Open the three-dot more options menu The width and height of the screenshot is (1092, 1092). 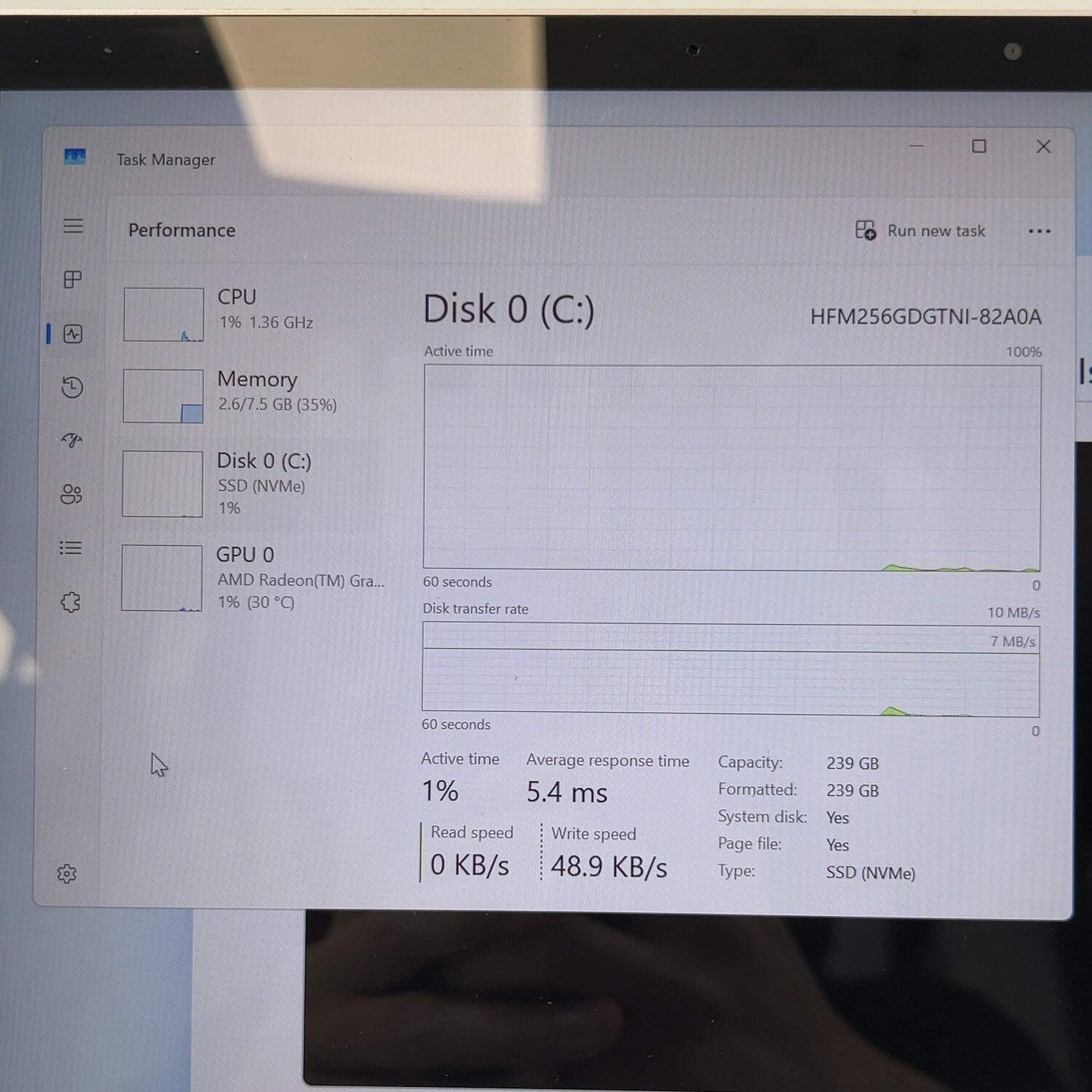pos(1039,232)
